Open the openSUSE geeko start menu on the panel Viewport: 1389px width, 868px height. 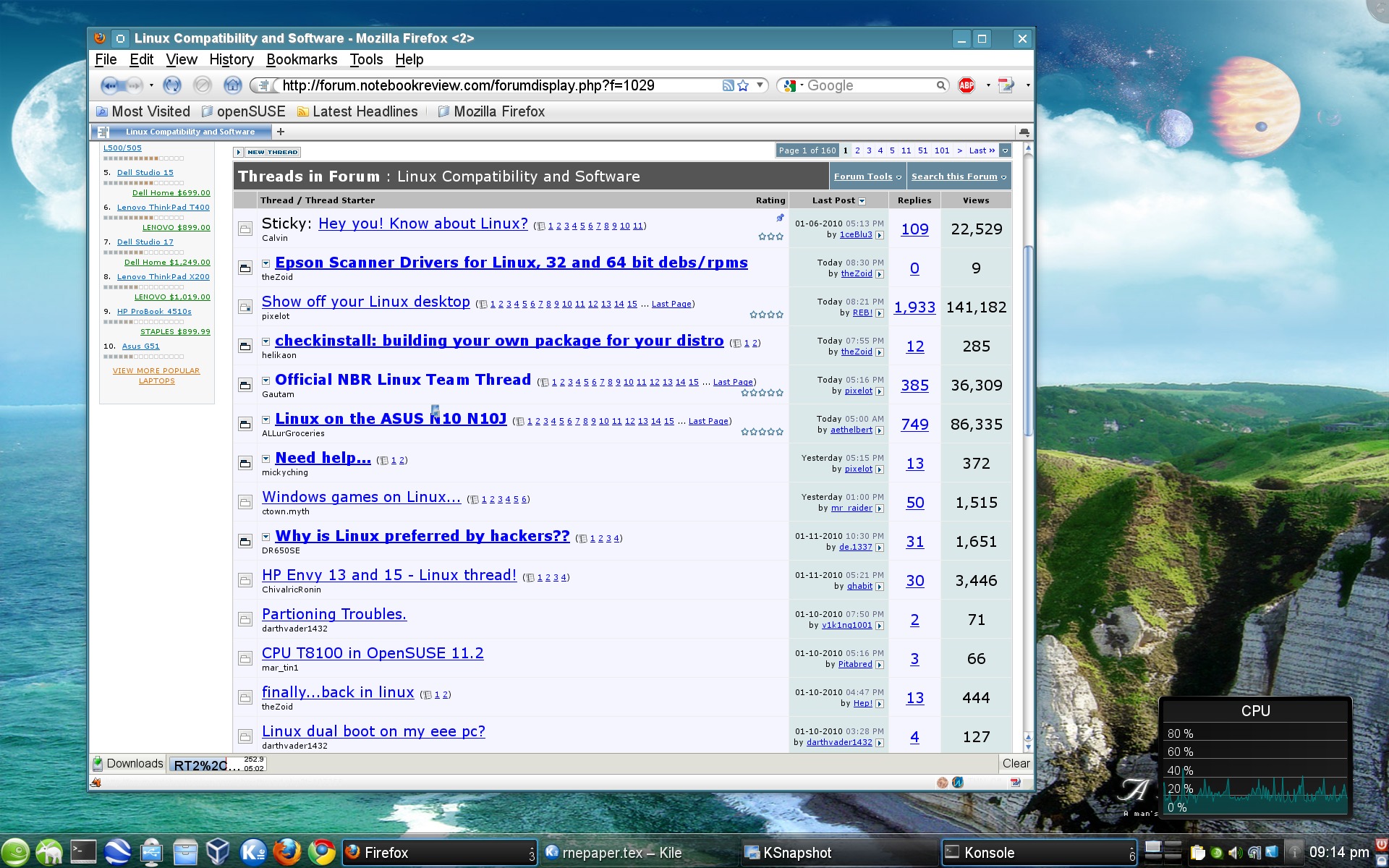(15, 852)
